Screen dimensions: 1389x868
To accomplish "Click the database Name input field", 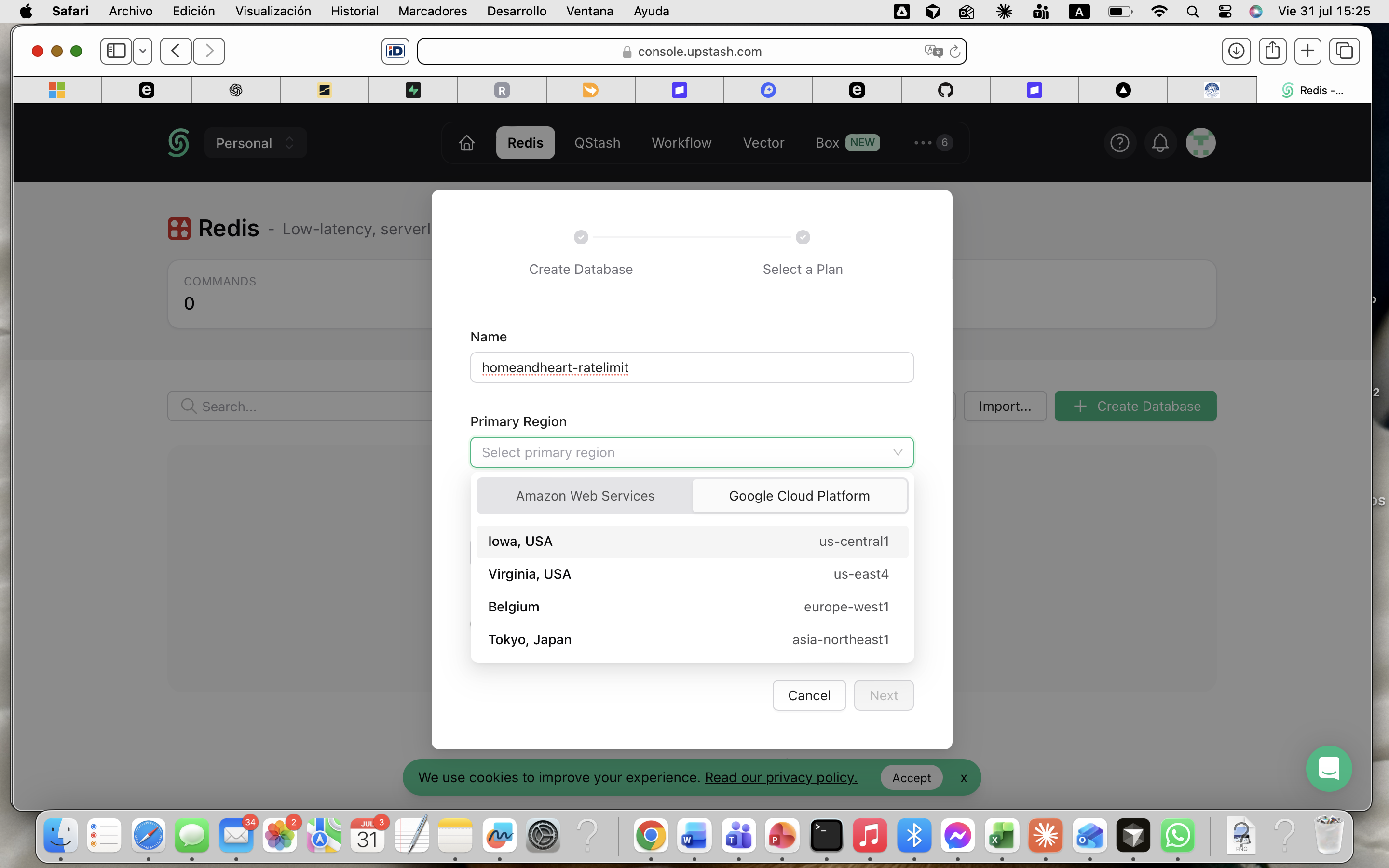I will click(x=692, y=367).
